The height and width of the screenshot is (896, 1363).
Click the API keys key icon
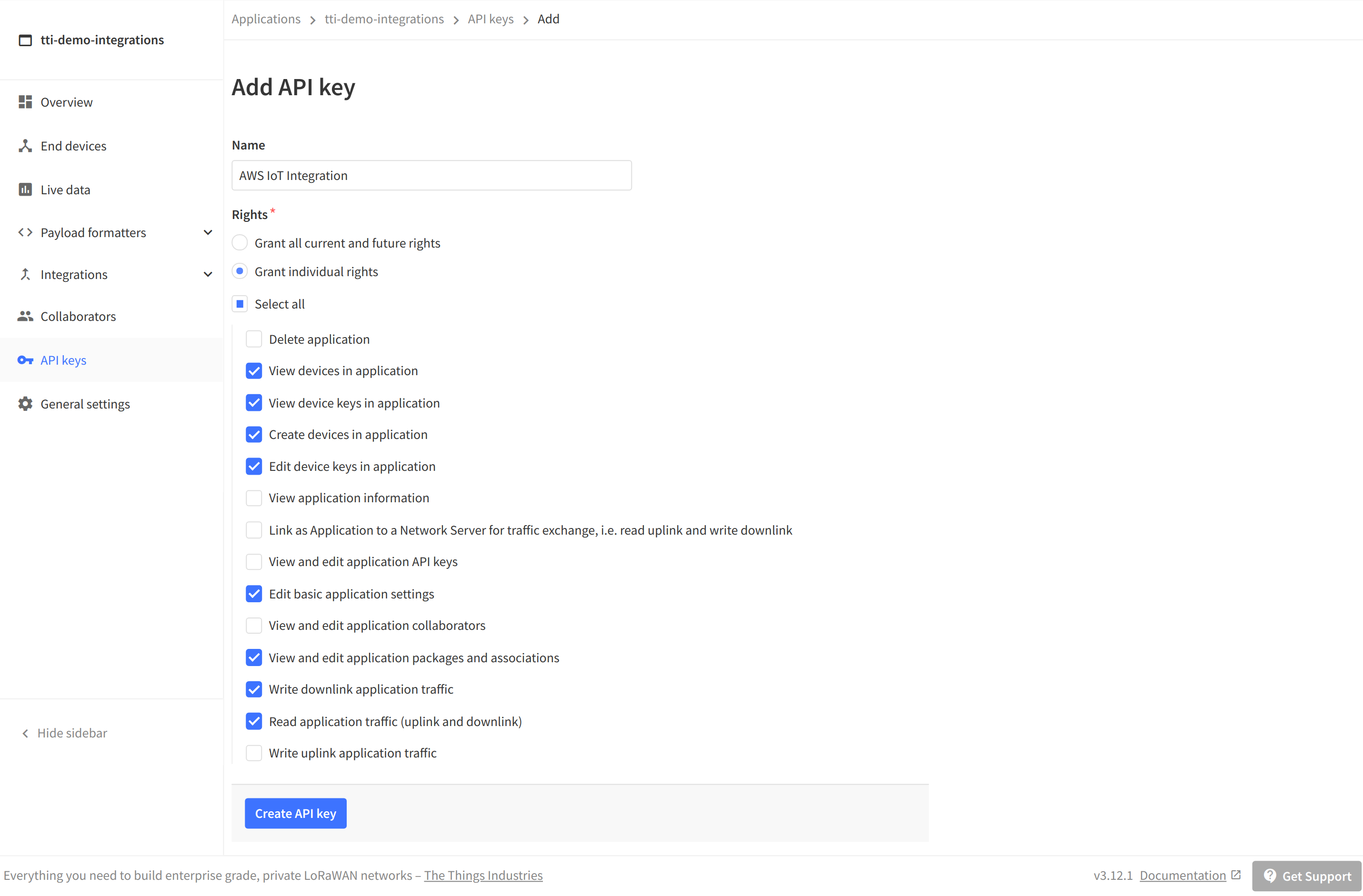click(25, 359)
